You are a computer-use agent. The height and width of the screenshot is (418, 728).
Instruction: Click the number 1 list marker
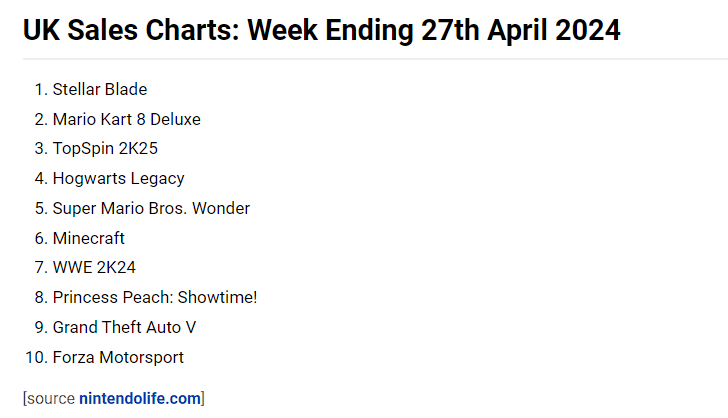pyautogui.click(x=40, y=89)
